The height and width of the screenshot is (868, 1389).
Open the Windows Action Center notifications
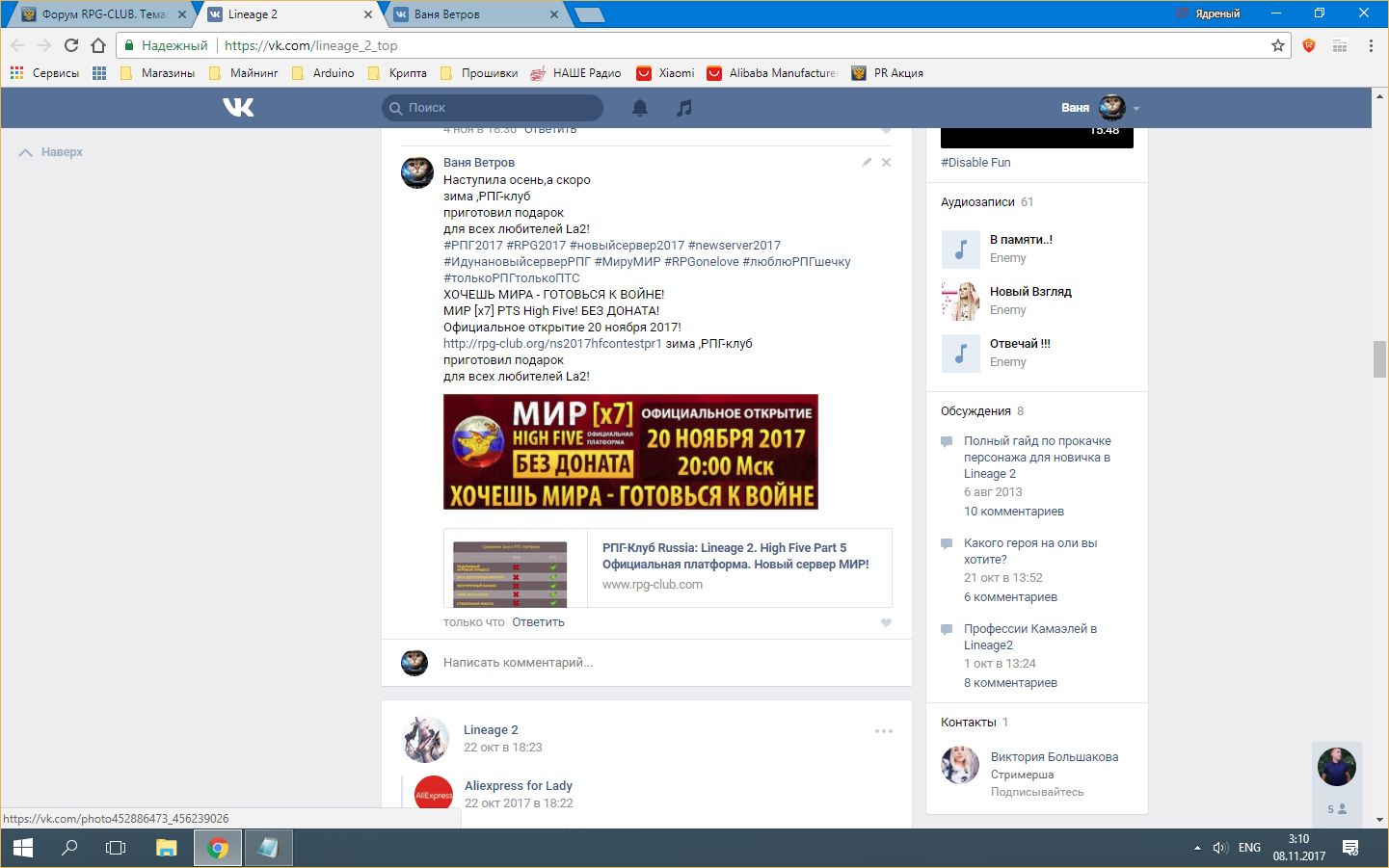(1350, 848)
